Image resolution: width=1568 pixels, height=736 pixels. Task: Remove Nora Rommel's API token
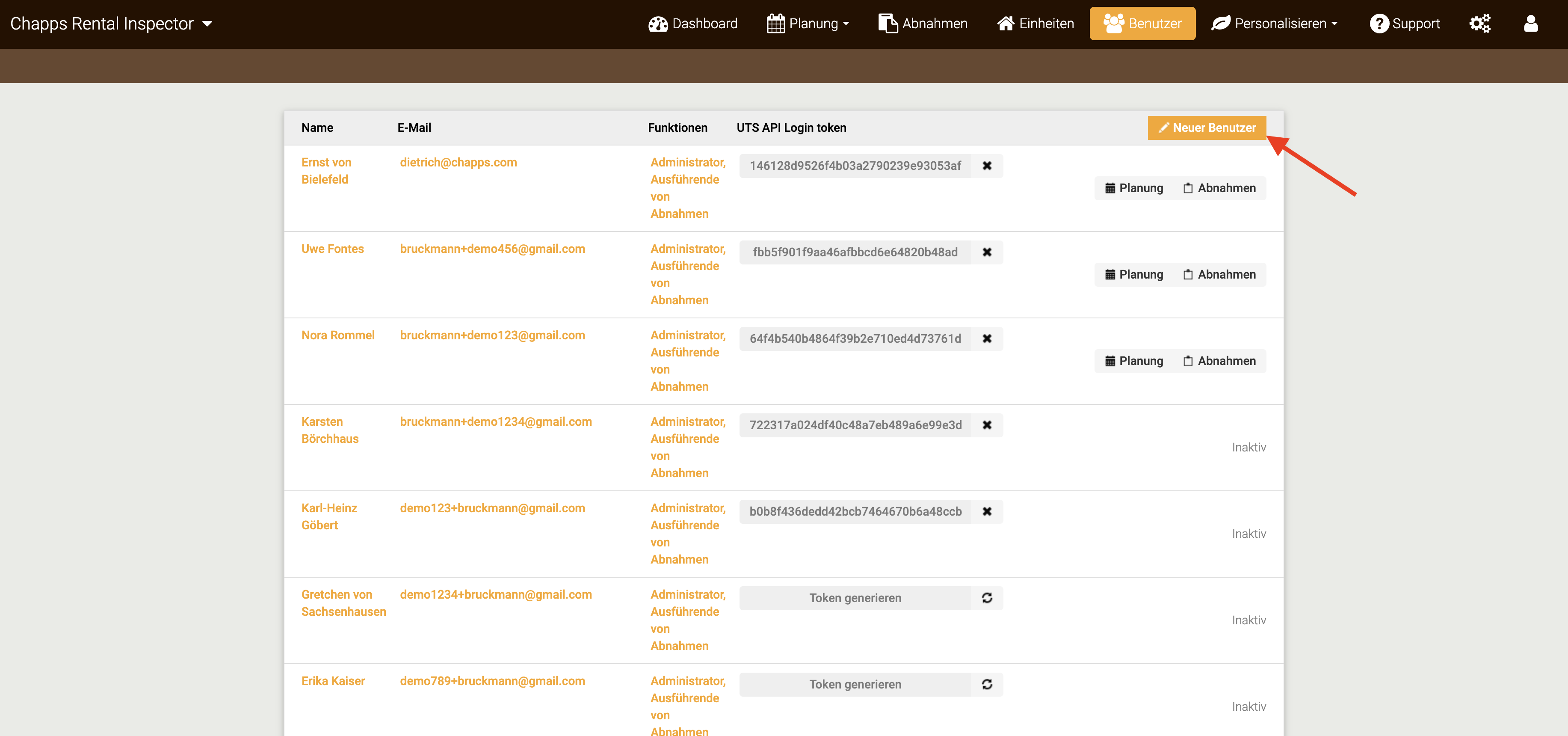tap(987, 338)
